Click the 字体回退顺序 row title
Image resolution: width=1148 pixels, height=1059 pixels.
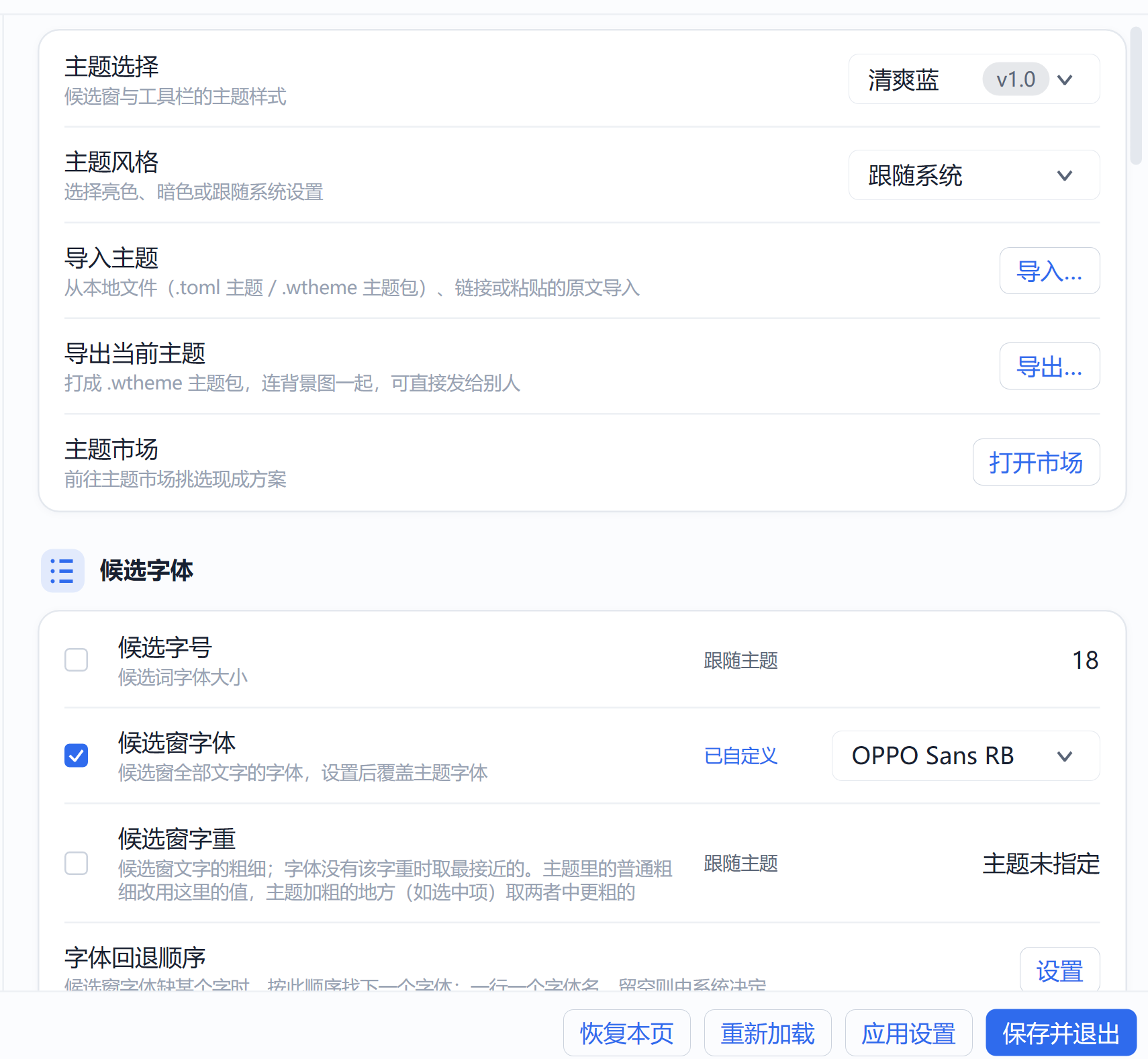(135, 958)
